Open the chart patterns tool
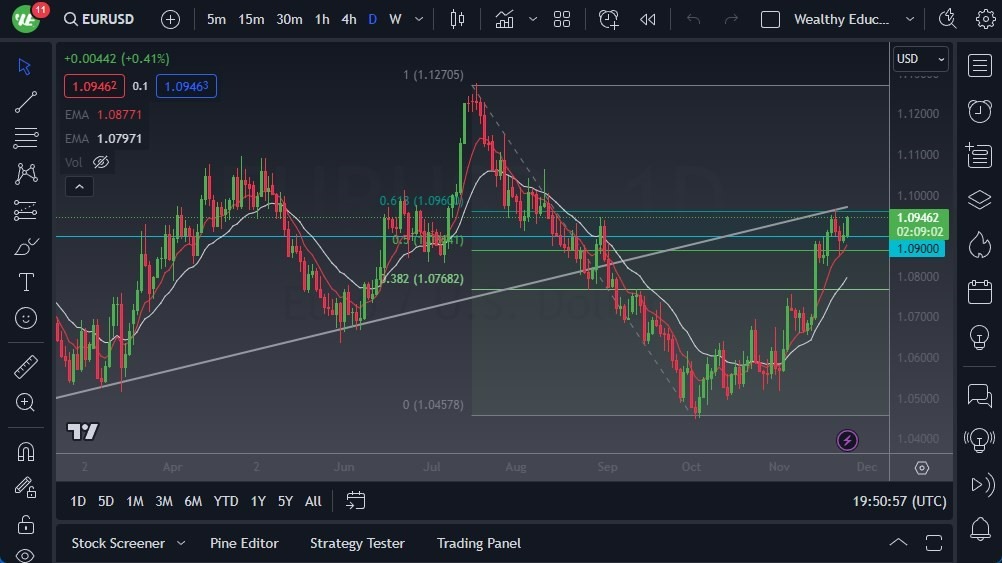 click(x=26, y=174)
